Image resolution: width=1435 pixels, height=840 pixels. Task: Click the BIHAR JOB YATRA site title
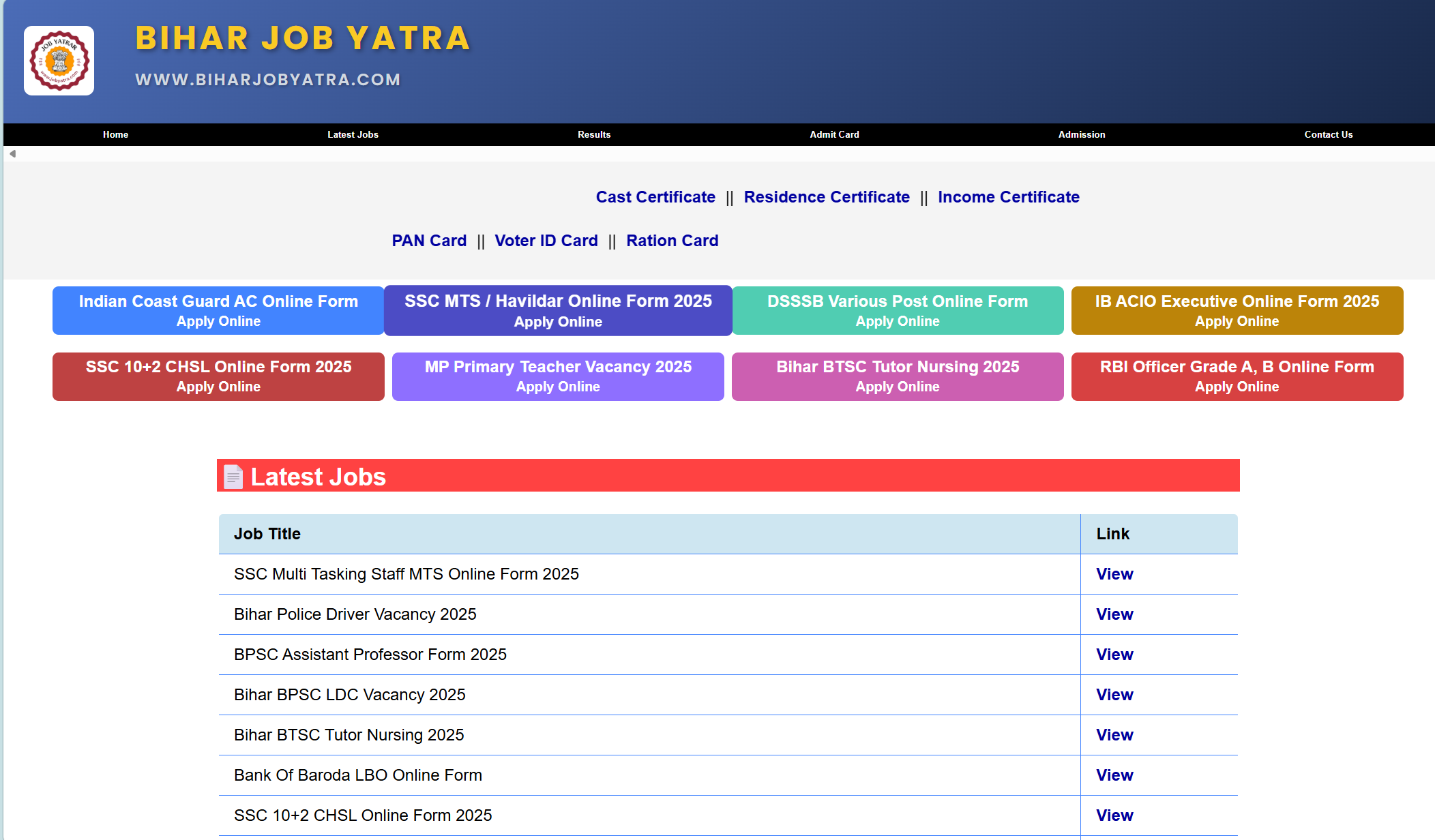pos(303,38)
